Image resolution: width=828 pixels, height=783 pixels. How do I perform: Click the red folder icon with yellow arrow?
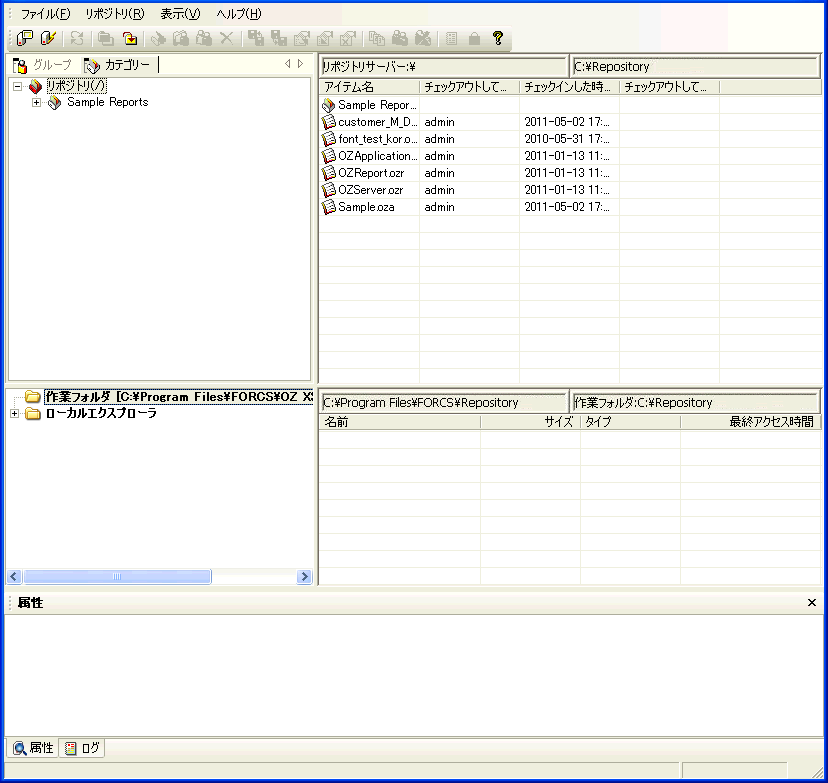[130, 38]
